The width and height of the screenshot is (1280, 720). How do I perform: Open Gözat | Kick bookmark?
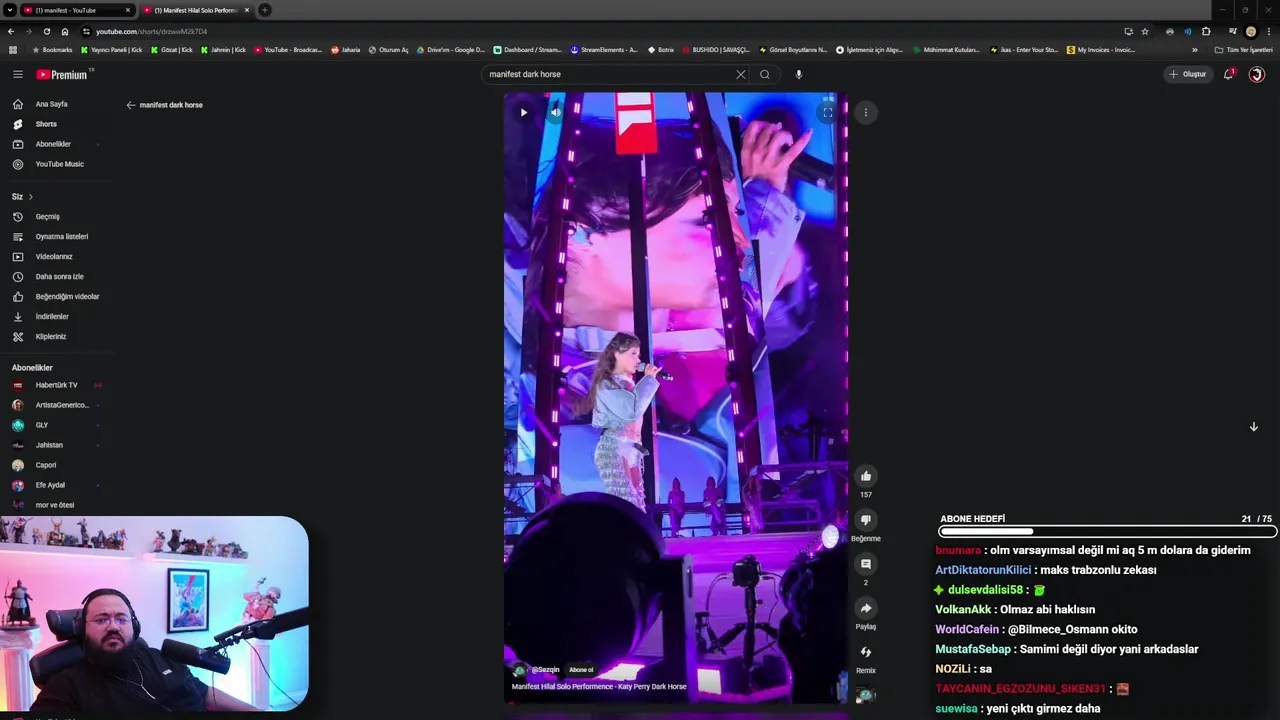[x=172, y=50]
